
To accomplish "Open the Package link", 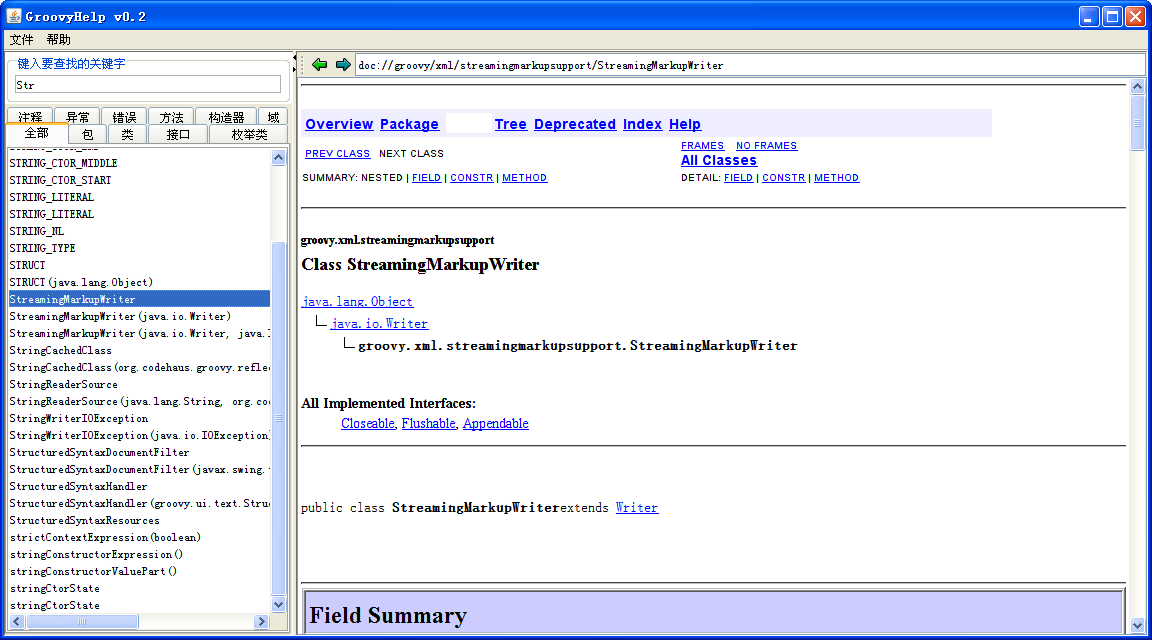I will (409, 124).
